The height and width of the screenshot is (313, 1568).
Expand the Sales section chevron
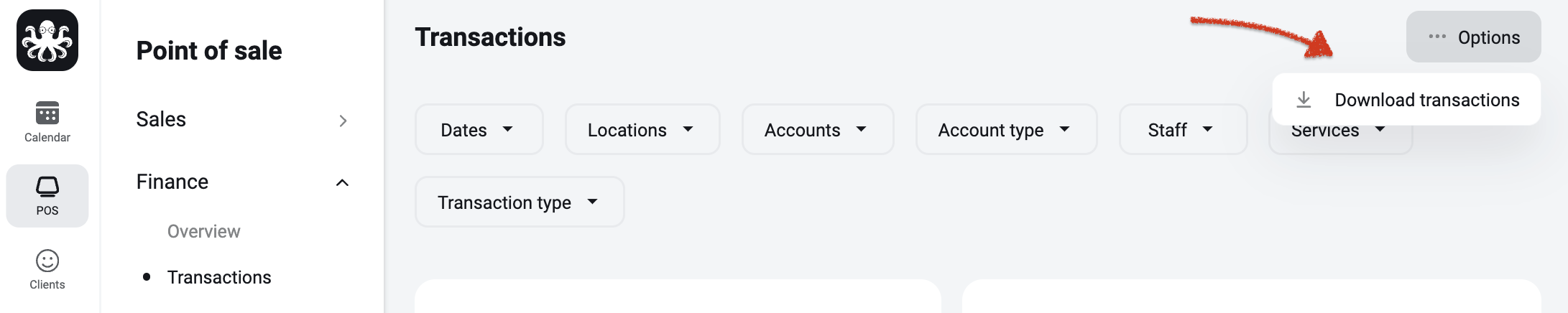point(343,121)
